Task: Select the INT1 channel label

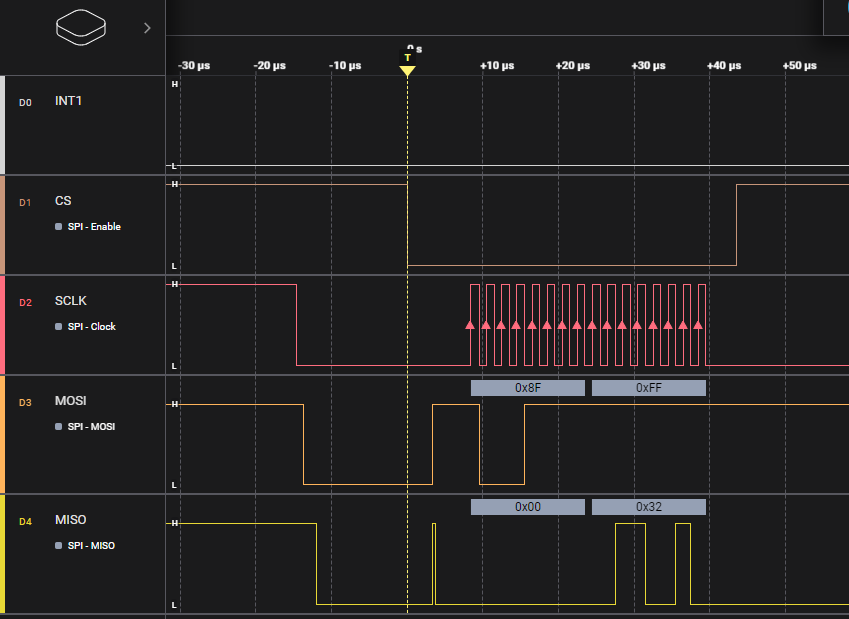Action: [x=68, y=101]
